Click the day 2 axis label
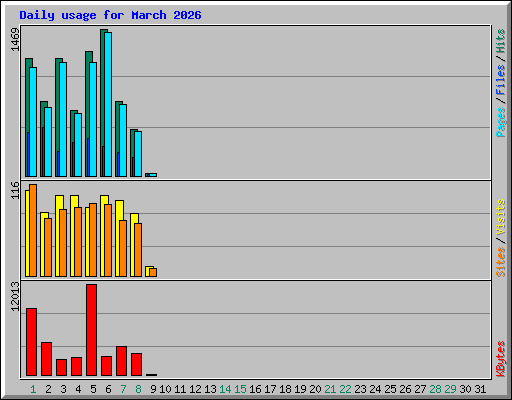Screen dimensions: 512x400 coord(48,389)
